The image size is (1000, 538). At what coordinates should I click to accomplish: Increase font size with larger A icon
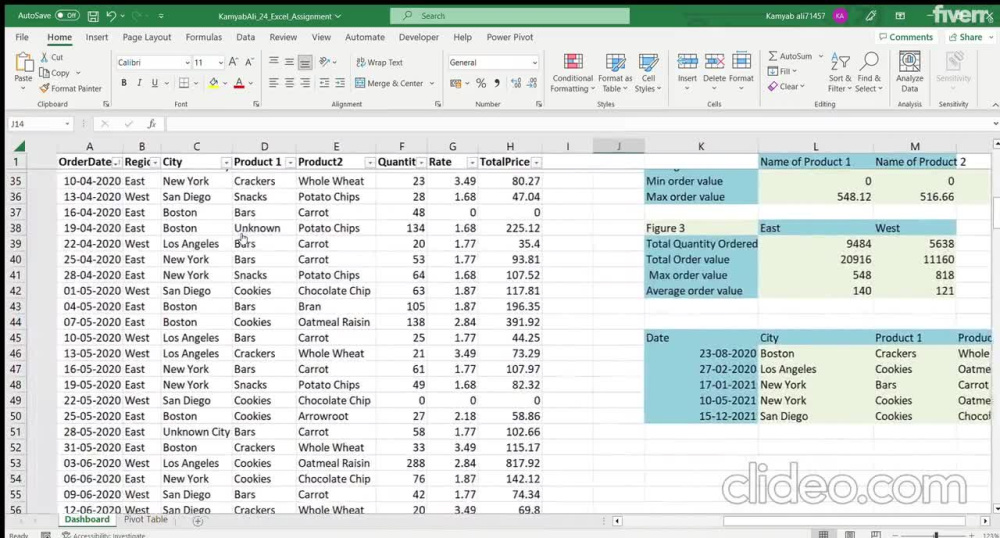[233, 62]
